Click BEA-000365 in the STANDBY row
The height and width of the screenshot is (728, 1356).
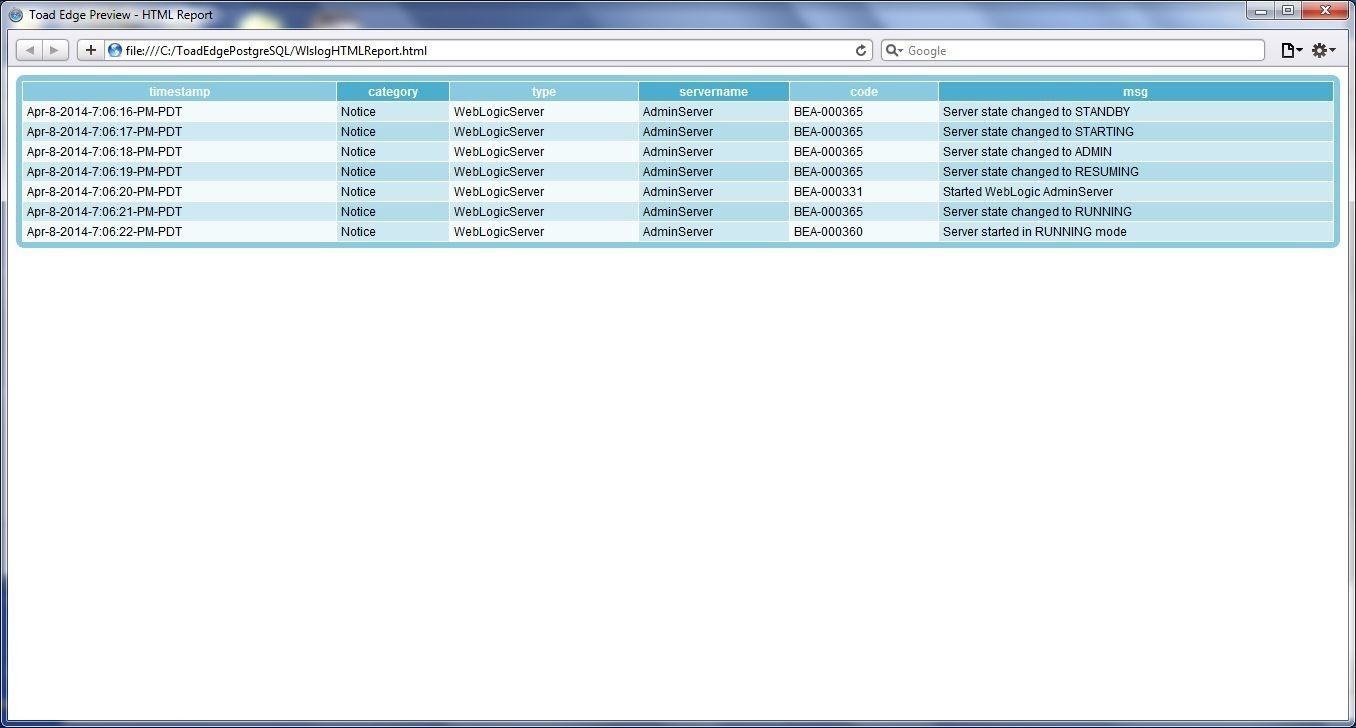(828, 112)
